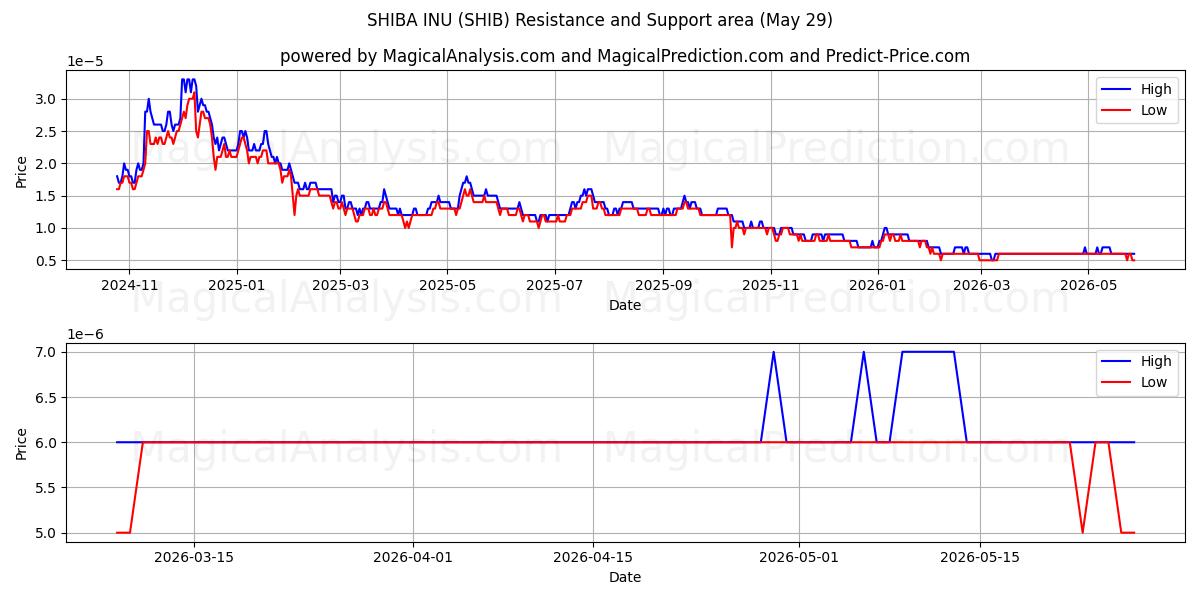1200x600 pixels.
Task: Click the '2025-01' date tick label
Action: tap(237, 286)
